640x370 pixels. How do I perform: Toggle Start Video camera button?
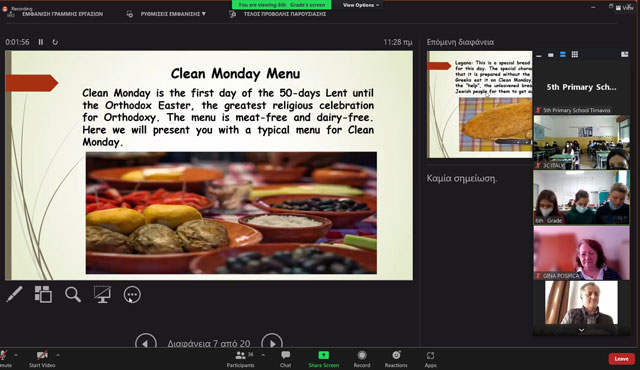pos(42,359)
